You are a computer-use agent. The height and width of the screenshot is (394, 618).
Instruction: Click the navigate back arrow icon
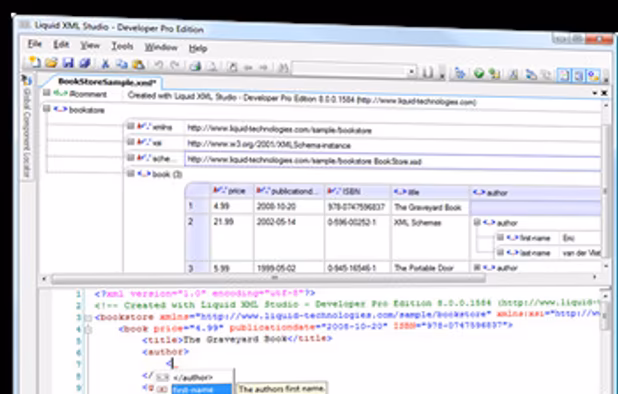248,67
